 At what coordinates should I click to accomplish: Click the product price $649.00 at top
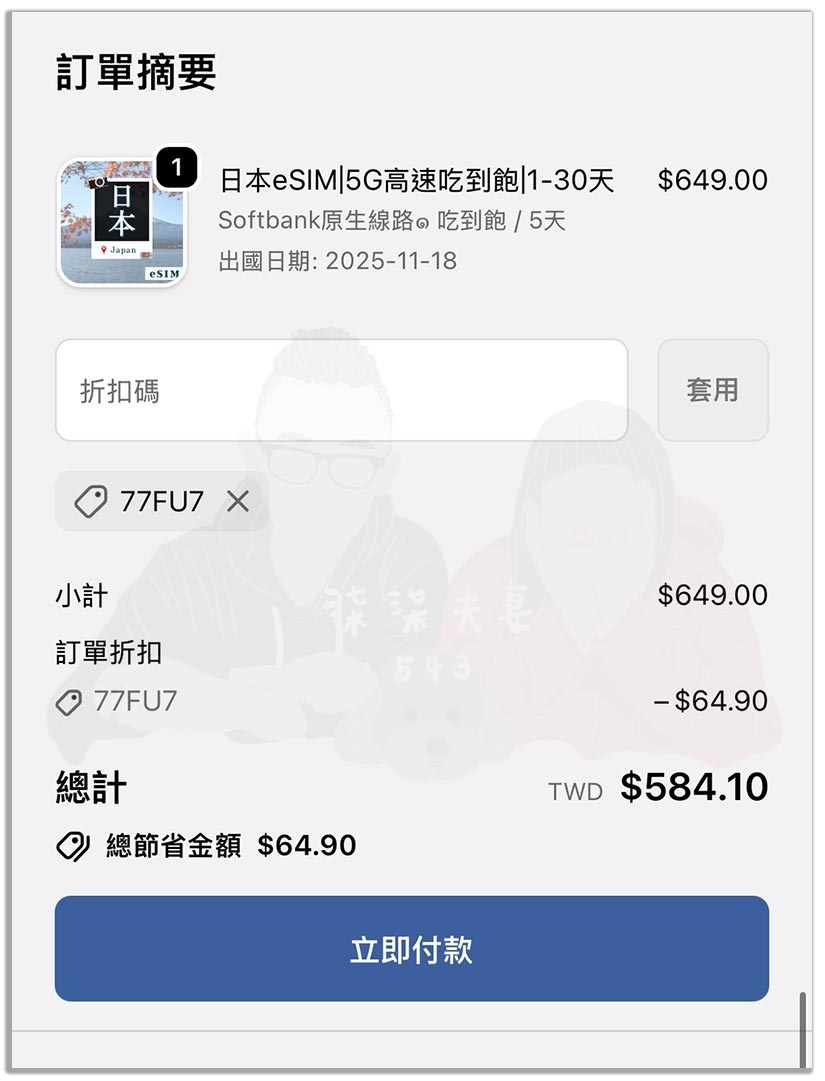pos(713,180)
